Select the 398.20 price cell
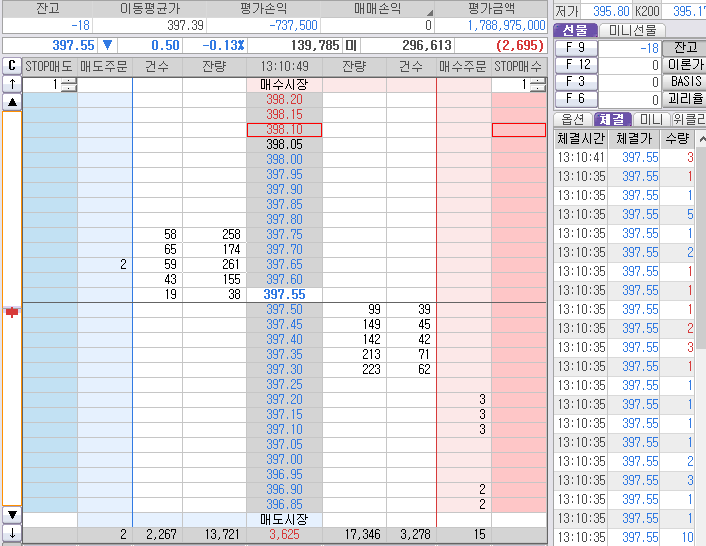Viewport: 706px width, 546px height. point(284,99)
